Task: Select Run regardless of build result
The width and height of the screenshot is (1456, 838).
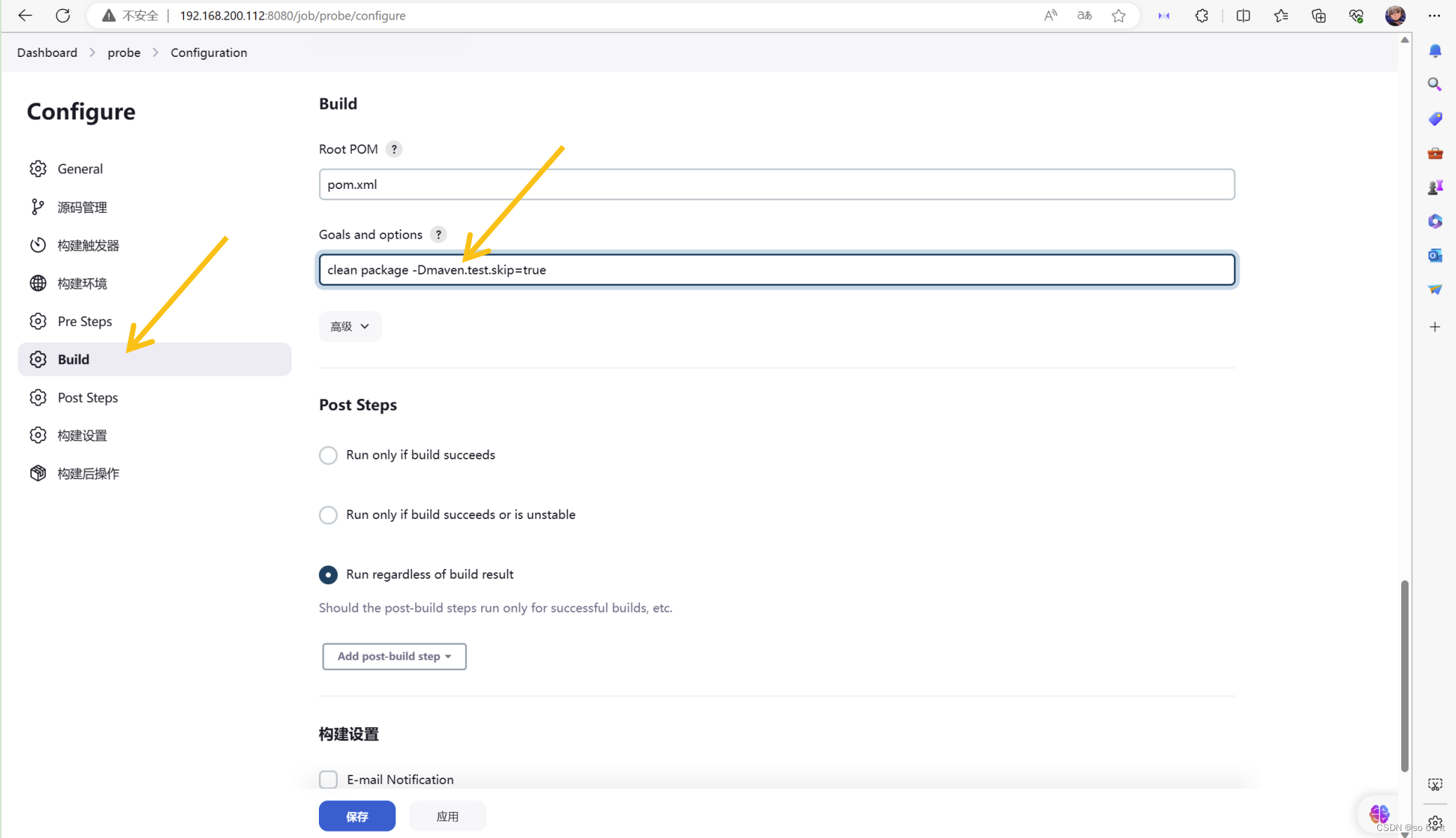Action: pyautogui.click(x=328, y=575)
